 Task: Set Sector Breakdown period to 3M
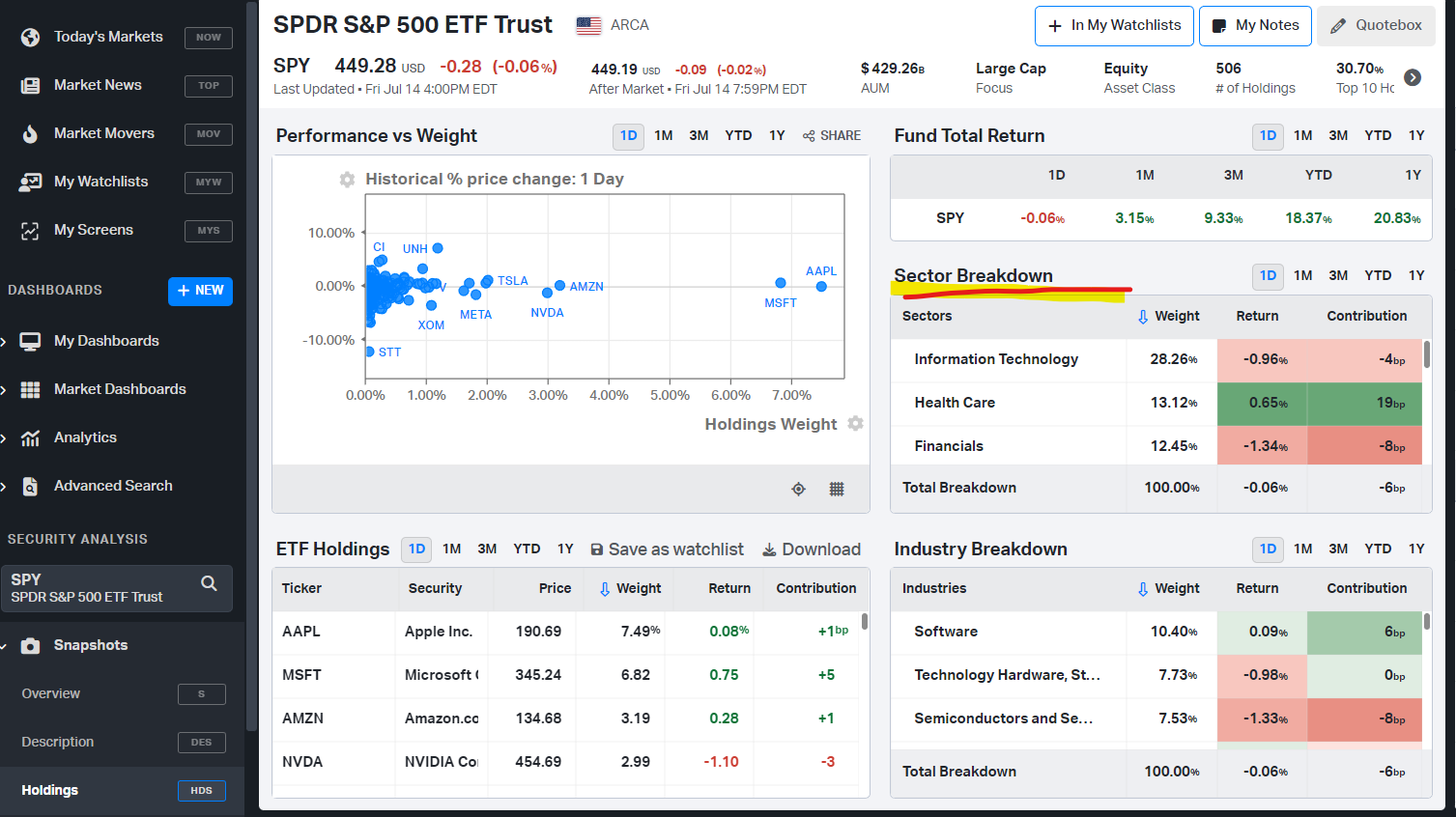click(x=1338, y=276)
